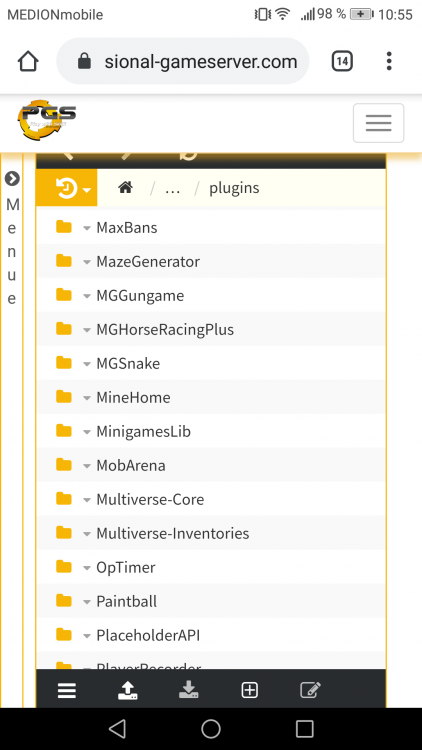Select the MobArena folder name
This screenshot has width=422, height=750.
131,465
